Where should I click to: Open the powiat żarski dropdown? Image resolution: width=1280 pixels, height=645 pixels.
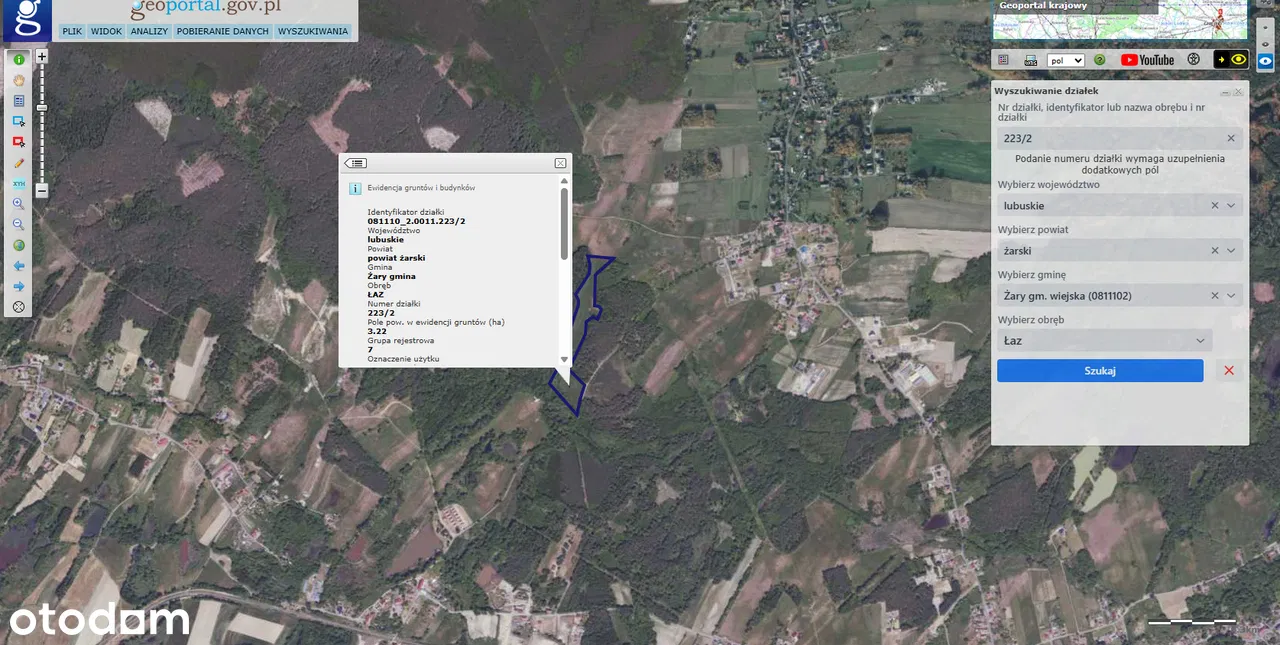pyautogui.click(x=1231, y=250)
